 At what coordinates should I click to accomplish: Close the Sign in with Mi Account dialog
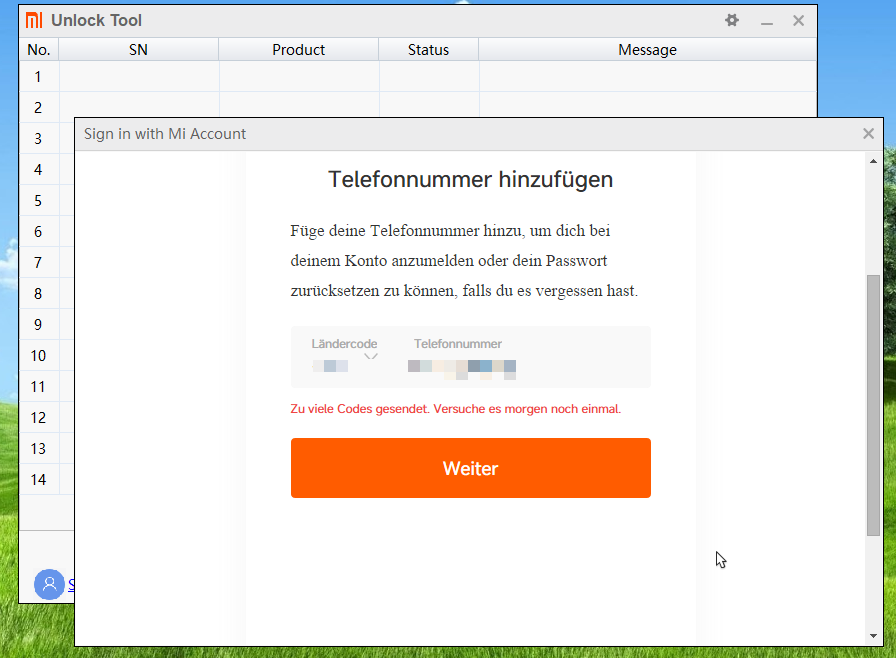point(868,134)
